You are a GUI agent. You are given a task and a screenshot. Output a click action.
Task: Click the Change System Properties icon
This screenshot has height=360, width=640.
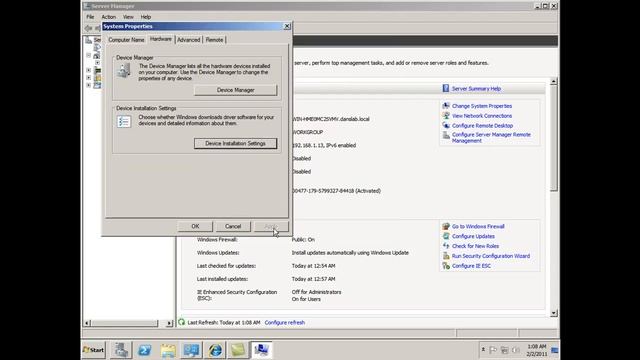[446, 106]
